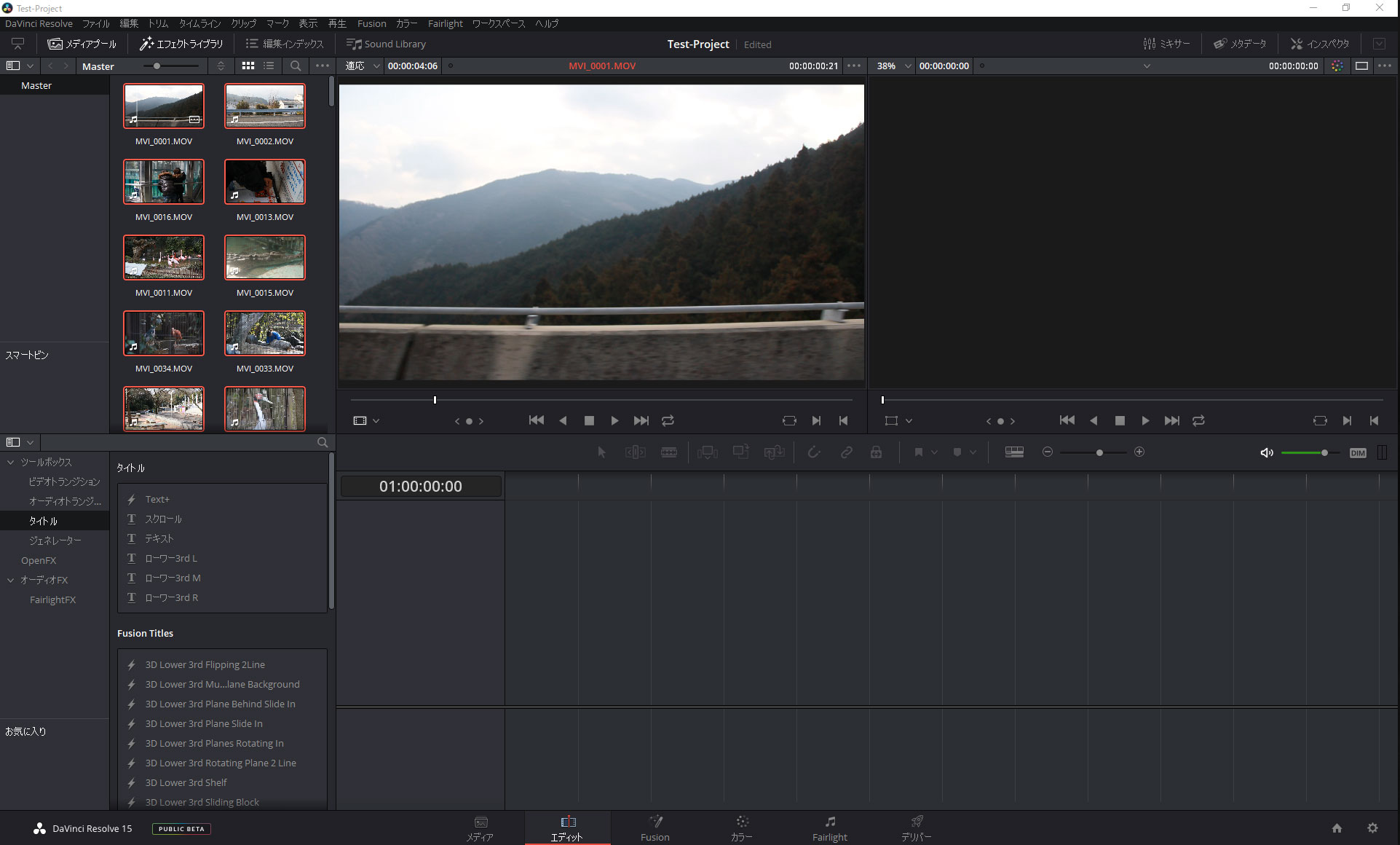This screenshot has width=1400, height=845.
Task: Toggle the Effects Library panel button
Action: (x=181, y=44)
